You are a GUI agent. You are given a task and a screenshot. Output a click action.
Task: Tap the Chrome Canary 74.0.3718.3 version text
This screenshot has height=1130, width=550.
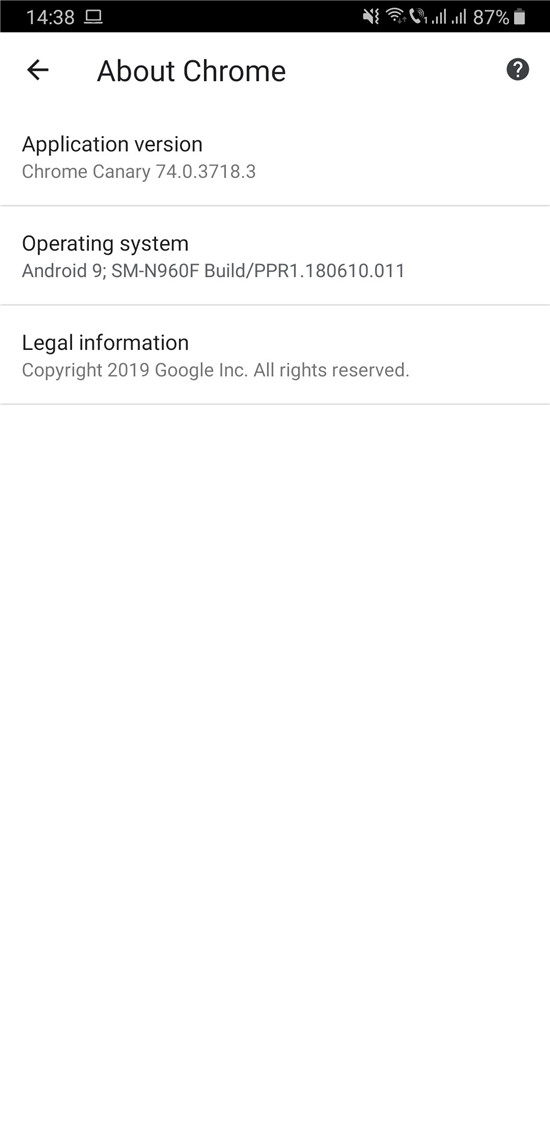[138, 172]
